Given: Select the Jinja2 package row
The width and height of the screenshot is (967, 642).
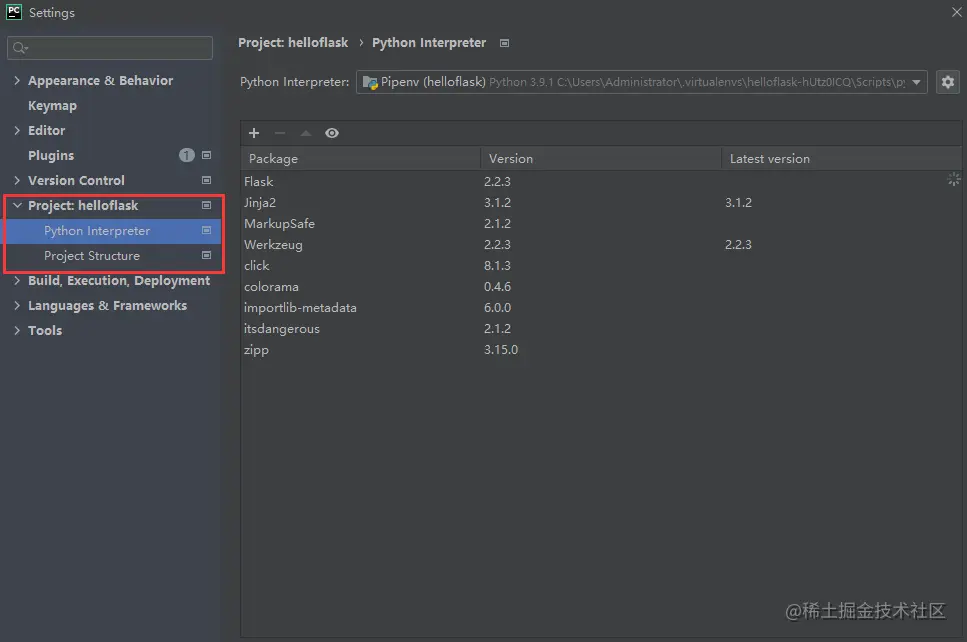Looking at the screenshot, I should [x=601, y=202].
